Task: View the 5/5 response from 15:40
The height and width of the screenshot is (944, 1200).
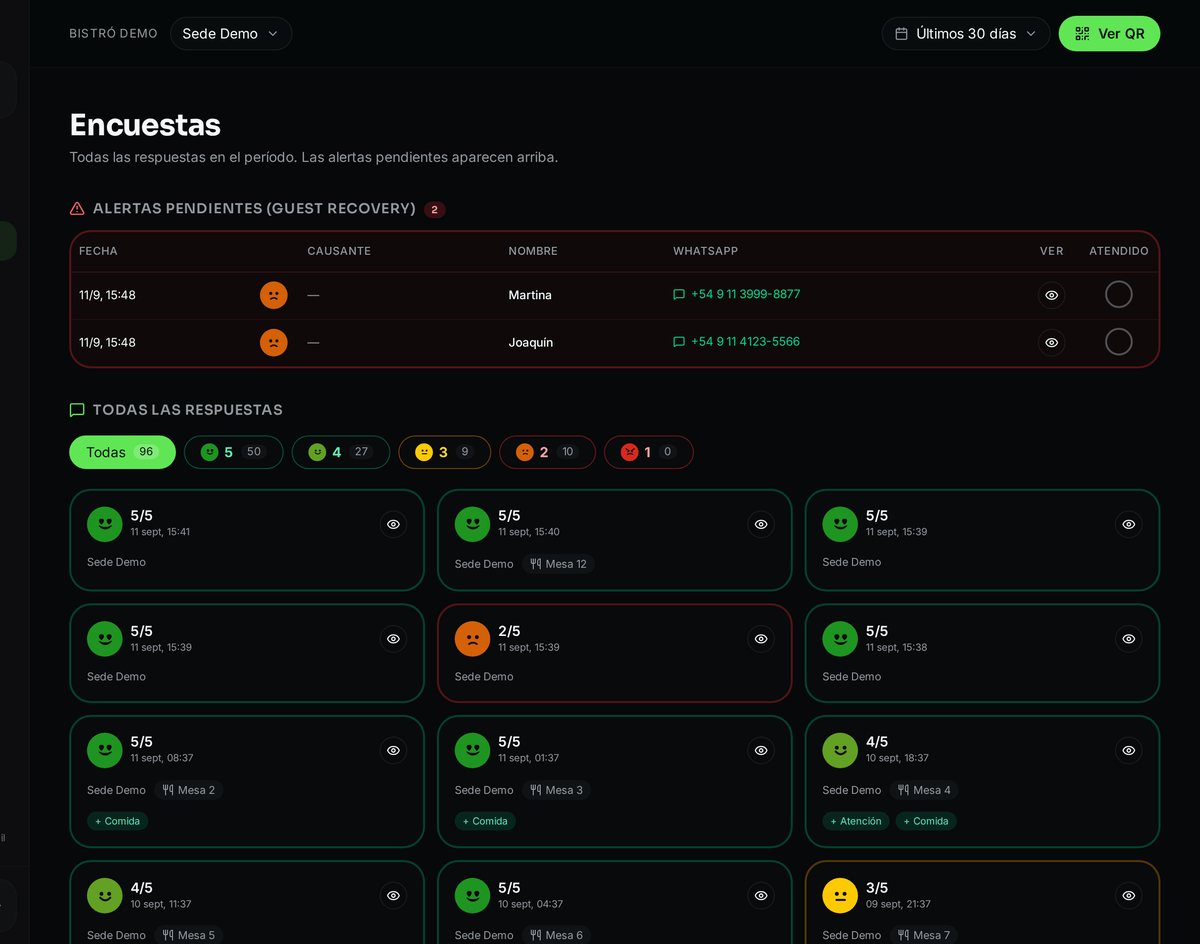Action: [x=761, y=524]
